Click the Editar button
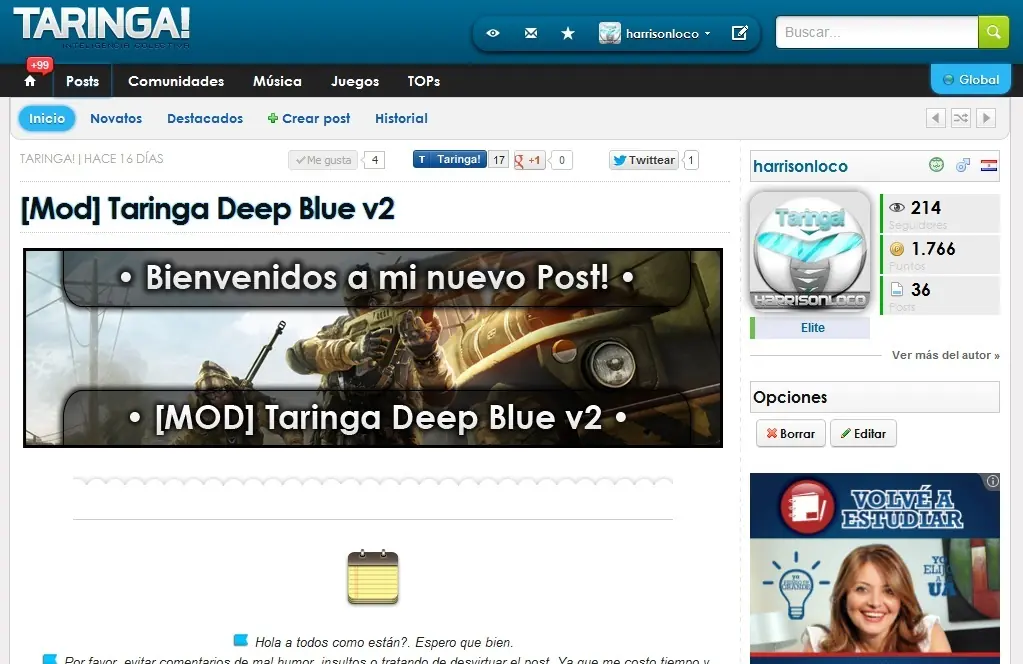Image resolution: width=1023 pixels, height=664 pixels. pos(863,433)
